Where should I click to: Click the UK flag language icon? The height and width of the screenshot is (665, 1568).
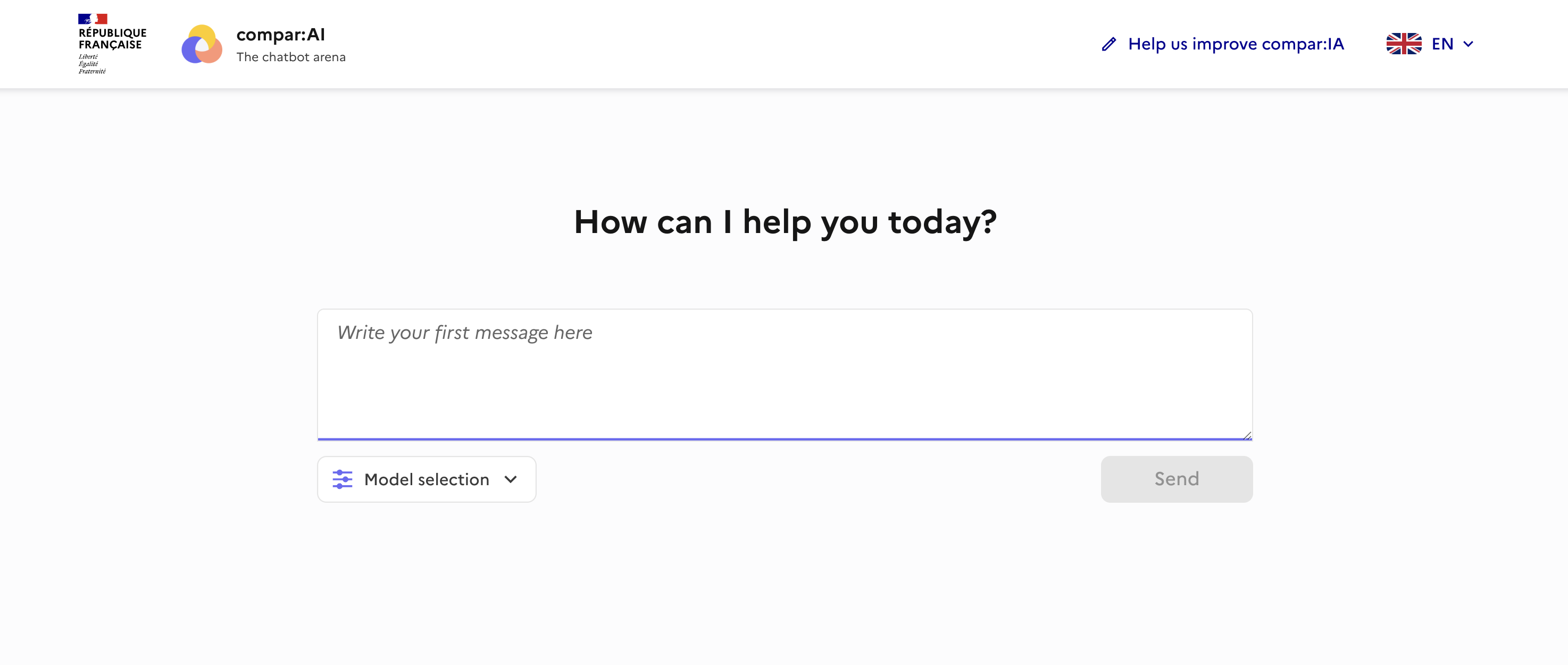click(1403, 44)
